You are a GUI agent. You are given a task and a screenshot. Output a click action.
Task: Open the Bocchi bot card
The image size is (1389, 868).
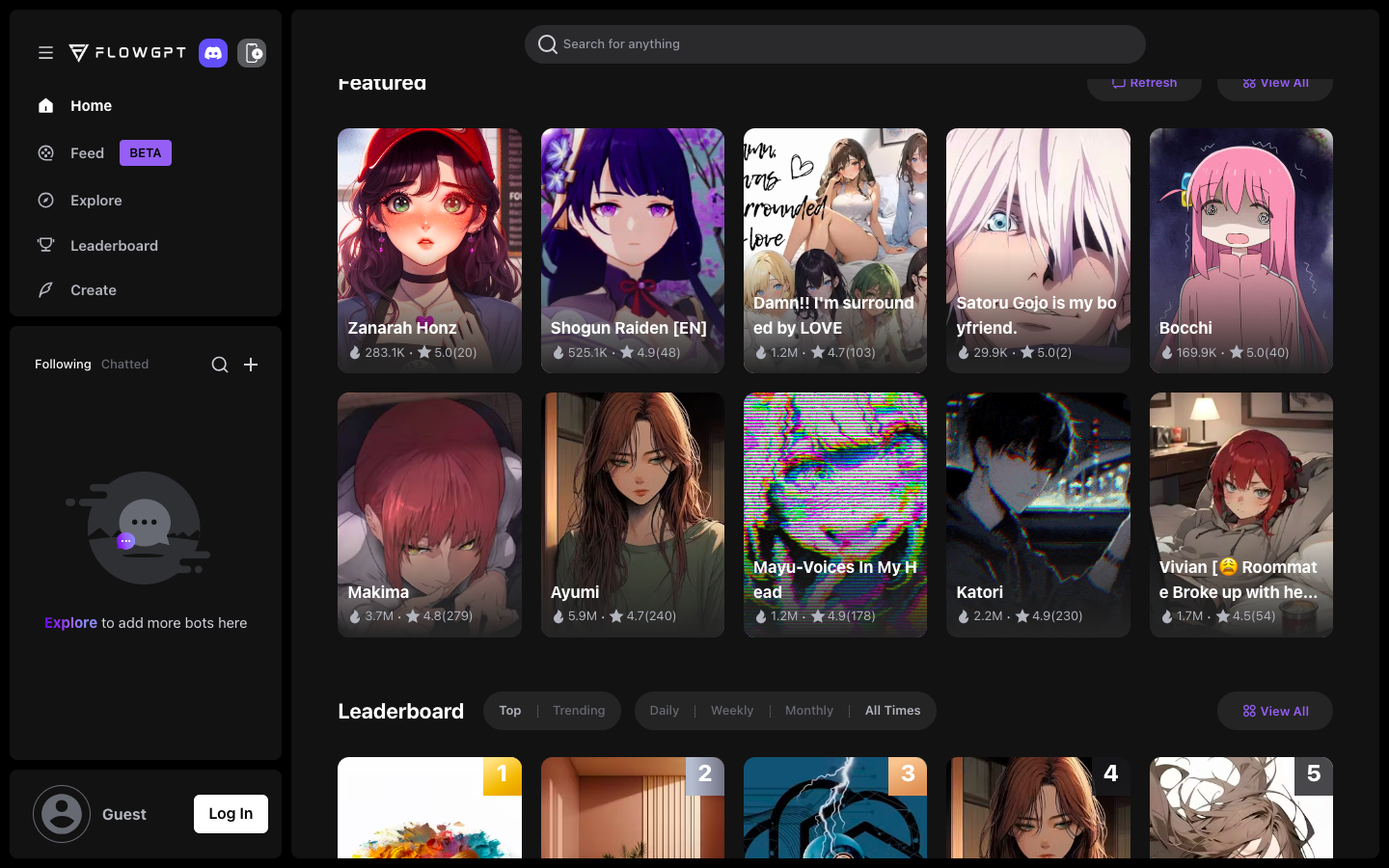coord(1241,251)
